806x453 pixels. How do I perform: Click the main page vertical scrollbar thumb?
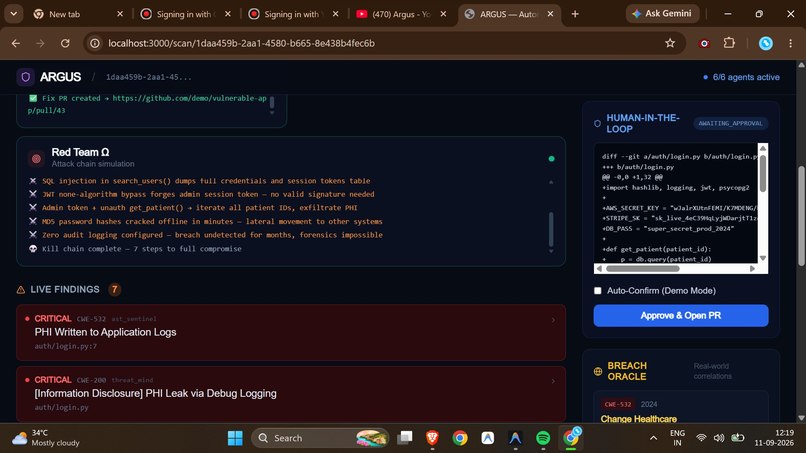pos(801,216)
